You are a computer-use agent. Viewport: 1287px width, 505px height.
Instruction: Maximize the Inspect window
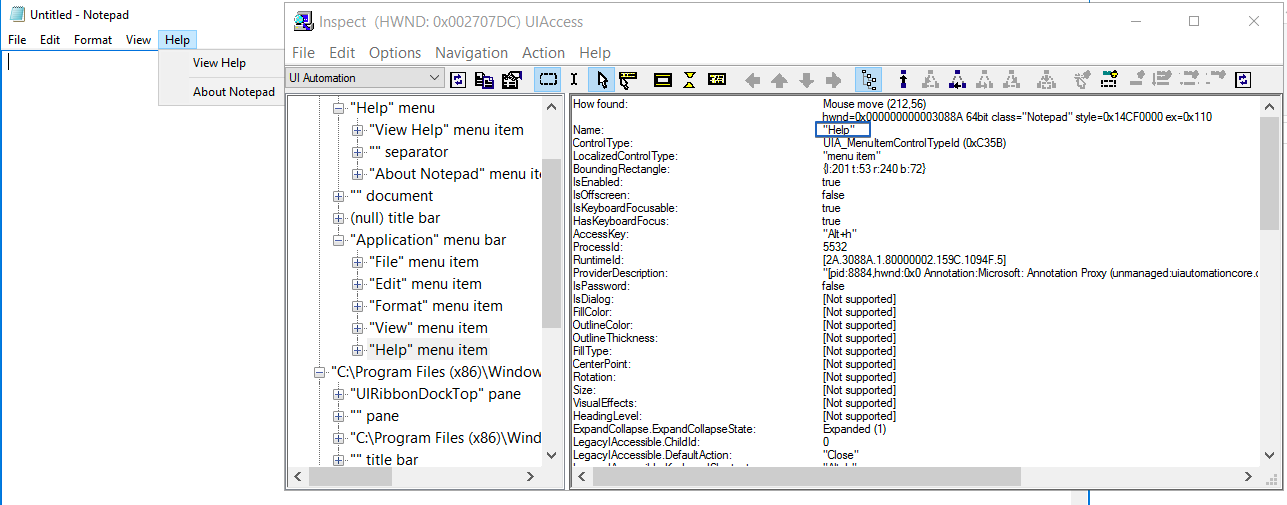[x=1194, y=21]
